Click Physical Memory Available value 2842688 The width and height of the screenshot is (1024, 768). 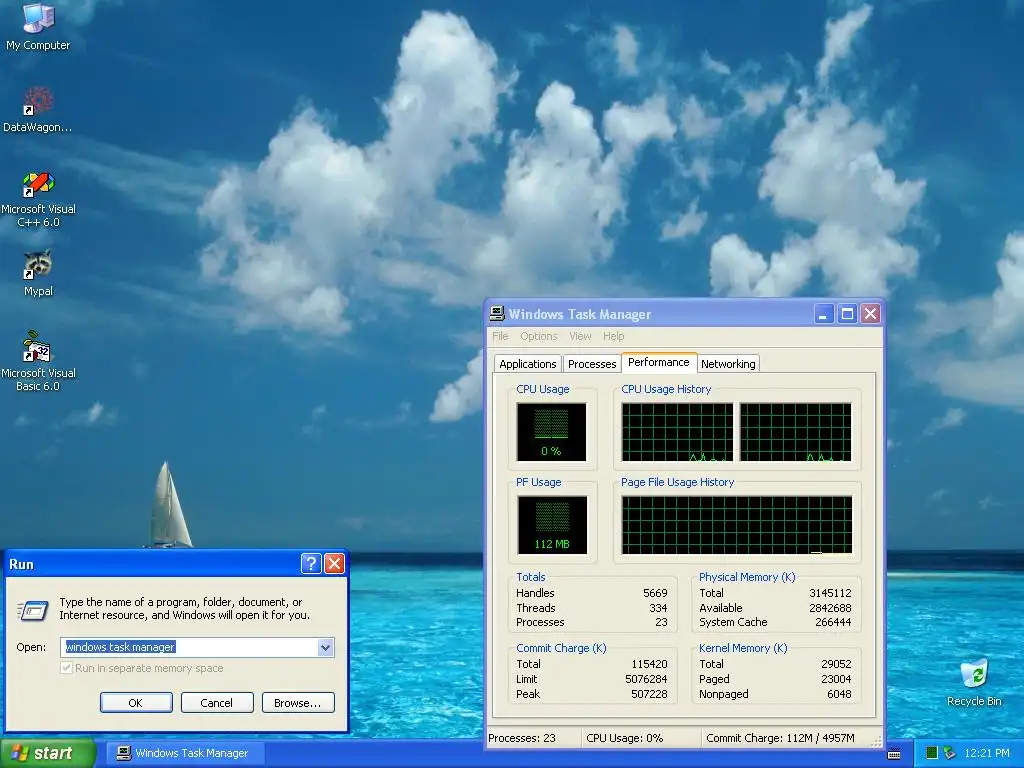(x=830, y=608)
